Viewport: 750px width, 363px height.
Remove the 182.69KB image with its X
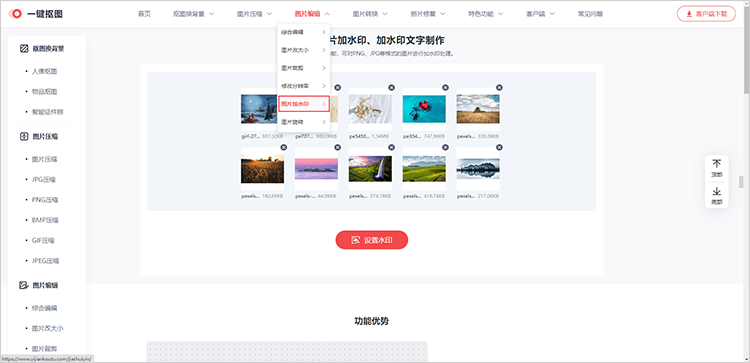tap(284, 147)
